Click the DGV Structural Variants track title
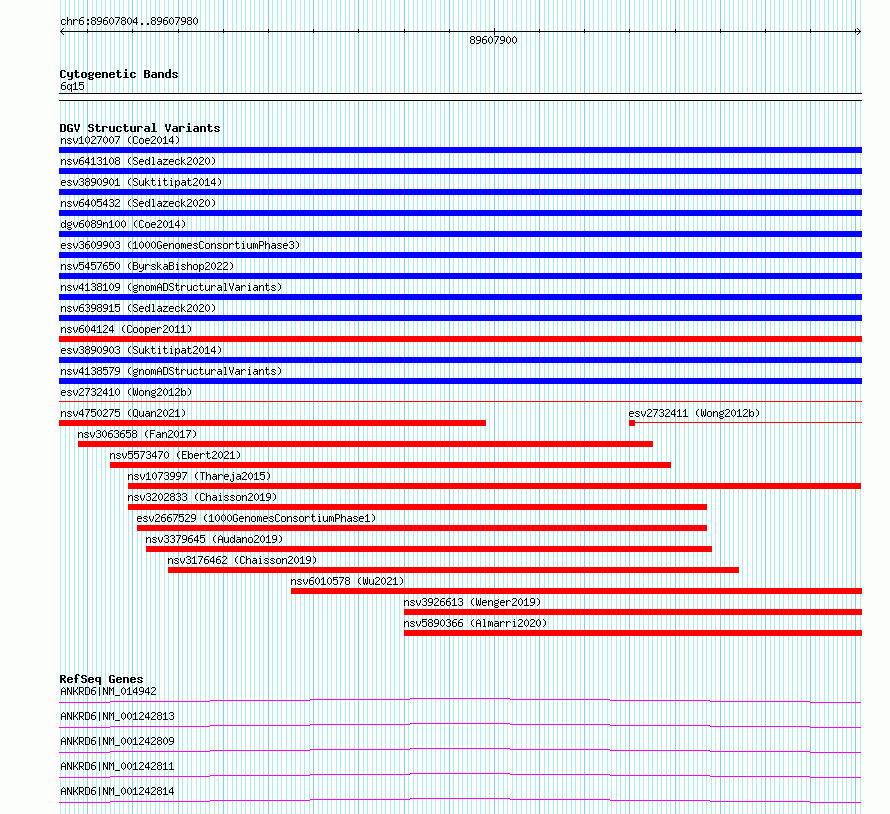890x814 pixels. tap(140, 128)
